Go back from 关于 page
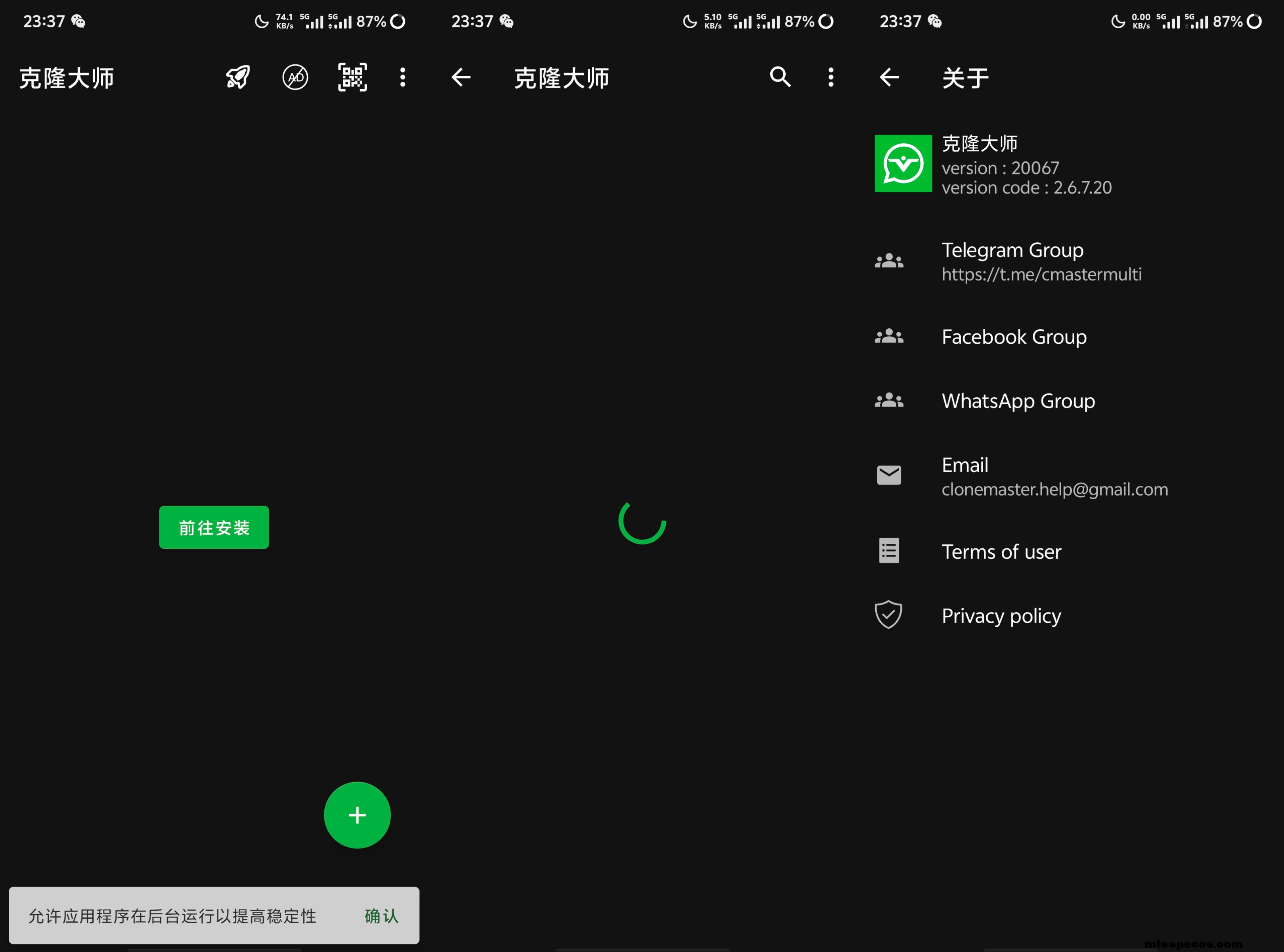The width and height of the screenshot is (1284, 952). tap(889, 77)
